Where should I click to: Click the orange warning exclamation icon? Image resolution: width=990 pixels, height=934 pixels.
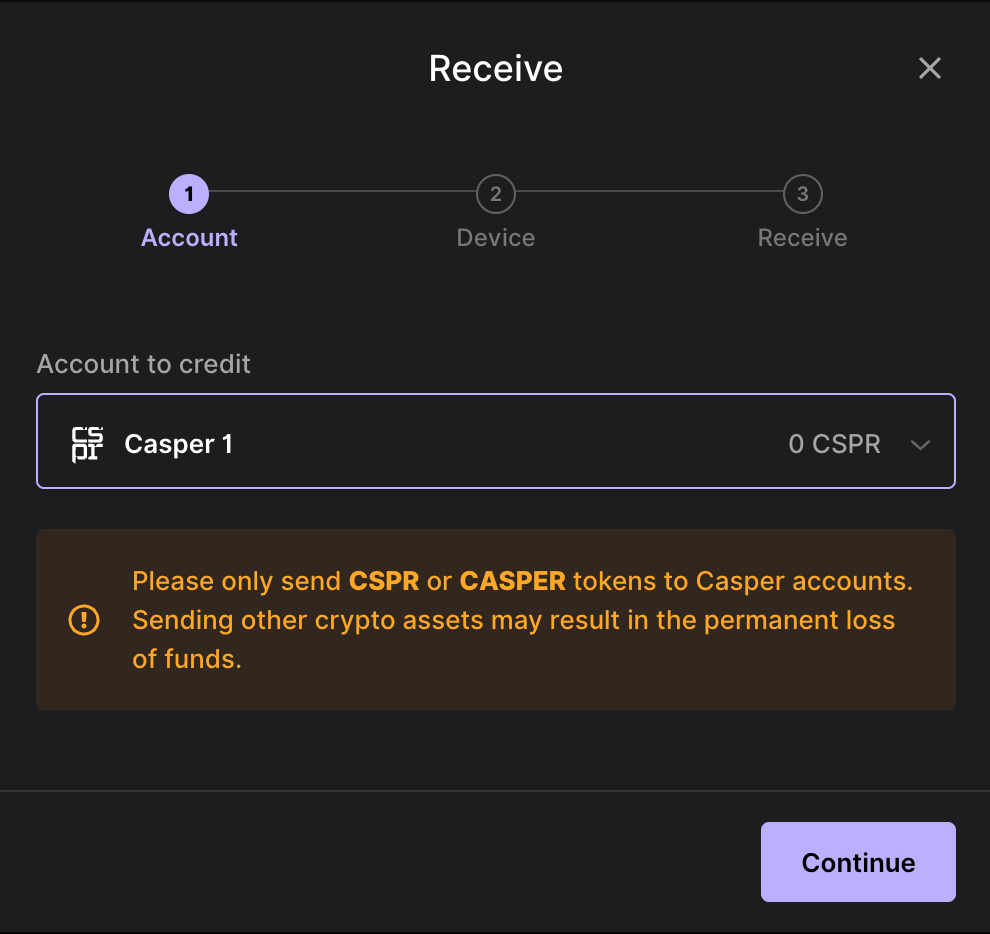pos(84,620)
